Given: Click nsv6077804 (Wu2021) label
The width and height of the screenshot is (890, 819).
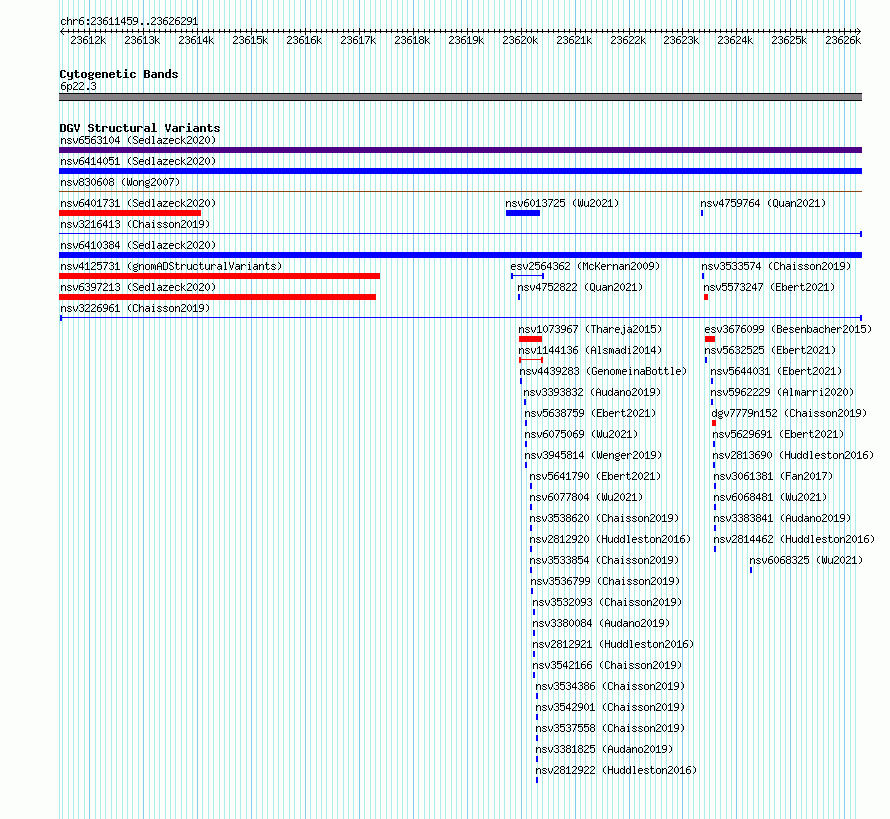Looking at the screenshot, I should (586, 497).
